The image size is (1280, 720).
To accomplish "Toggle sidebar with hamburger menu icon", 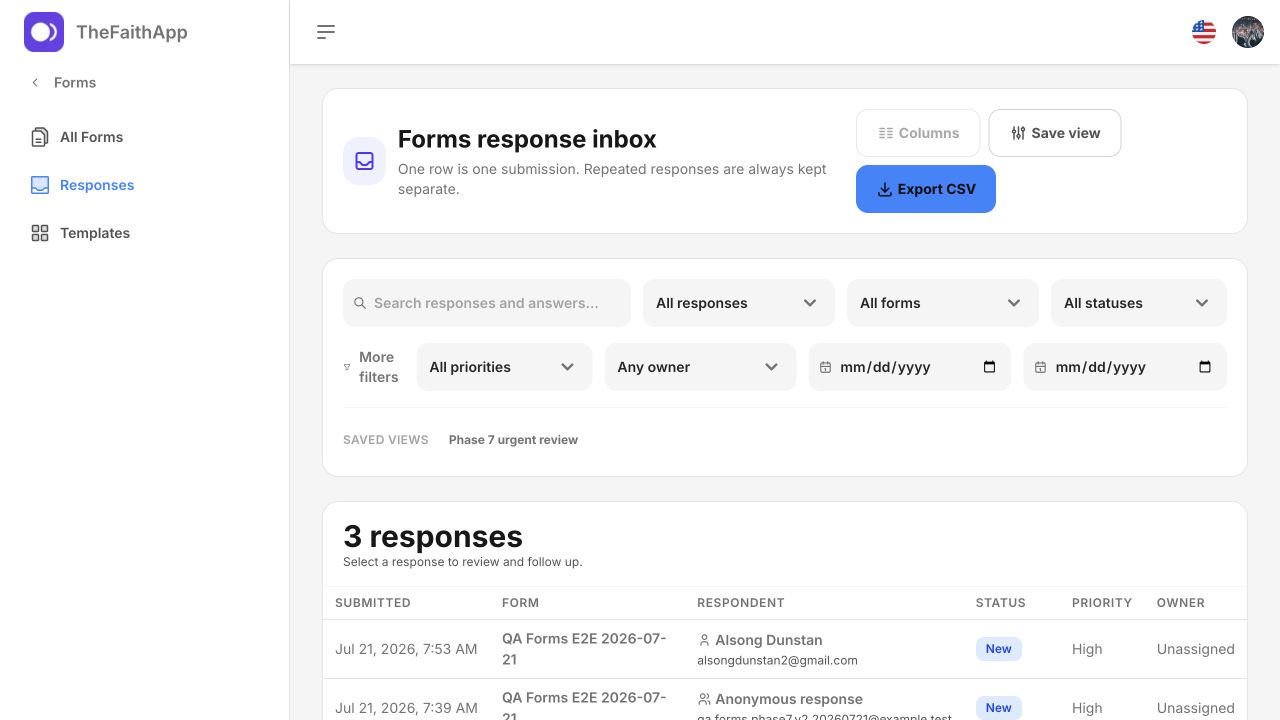I will (326, 32).
